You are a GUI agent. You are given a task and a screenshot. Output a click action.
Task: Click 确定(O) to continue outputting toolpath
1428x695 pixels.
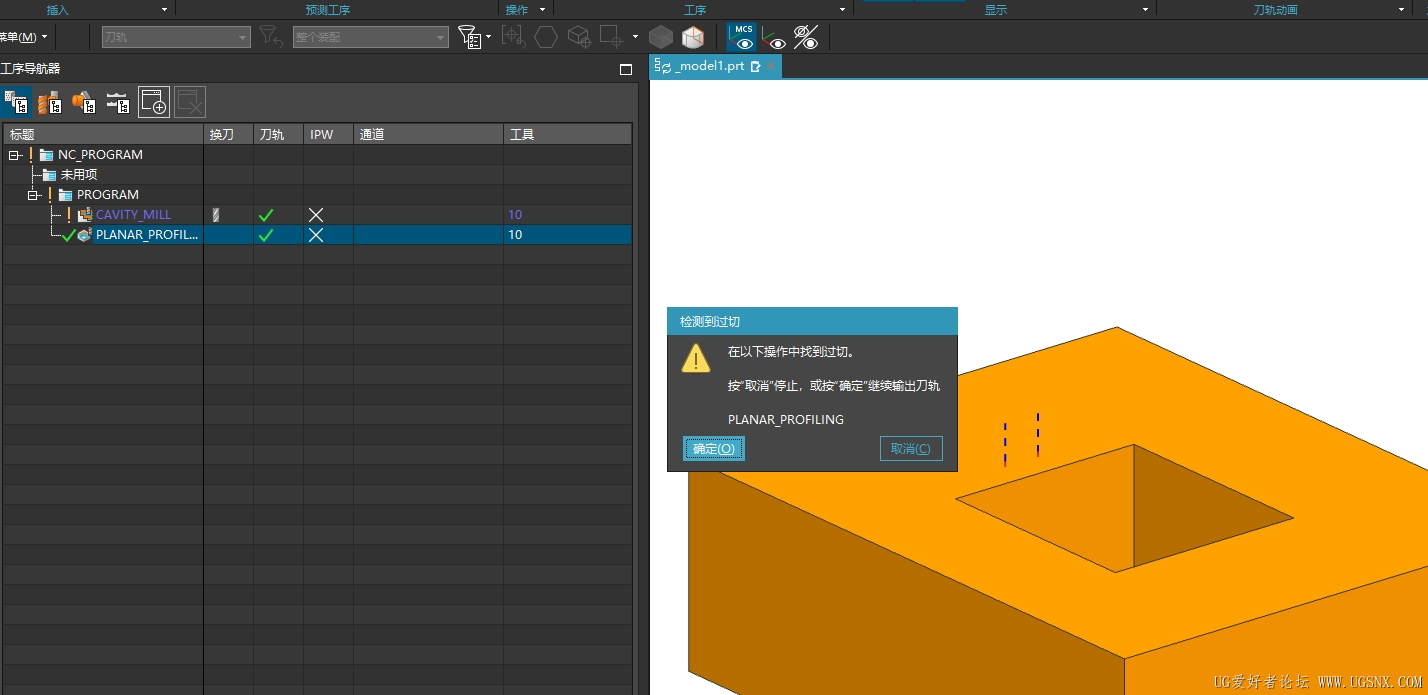click(x=714, y=449)
